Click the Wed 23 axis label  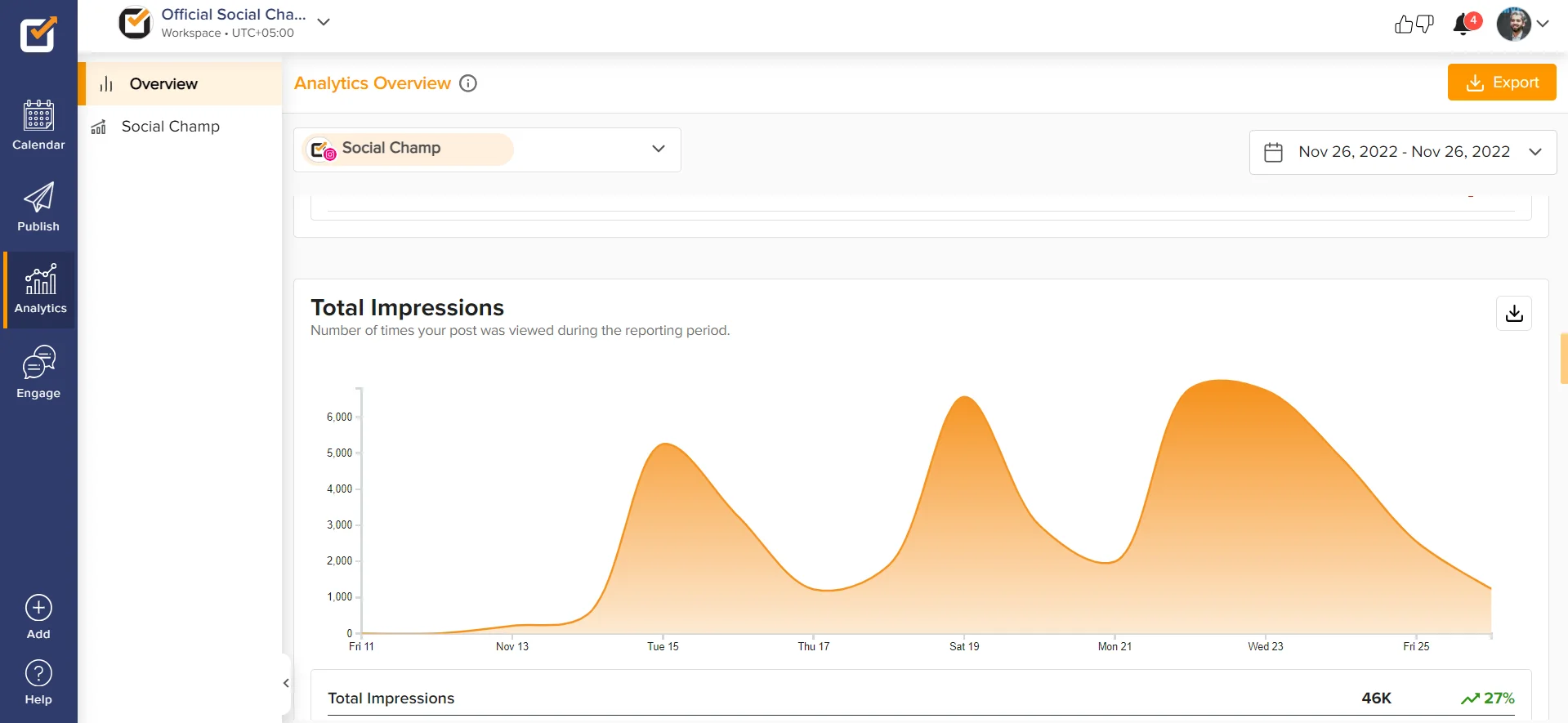pyautogui.click(x=1265, y=646)
